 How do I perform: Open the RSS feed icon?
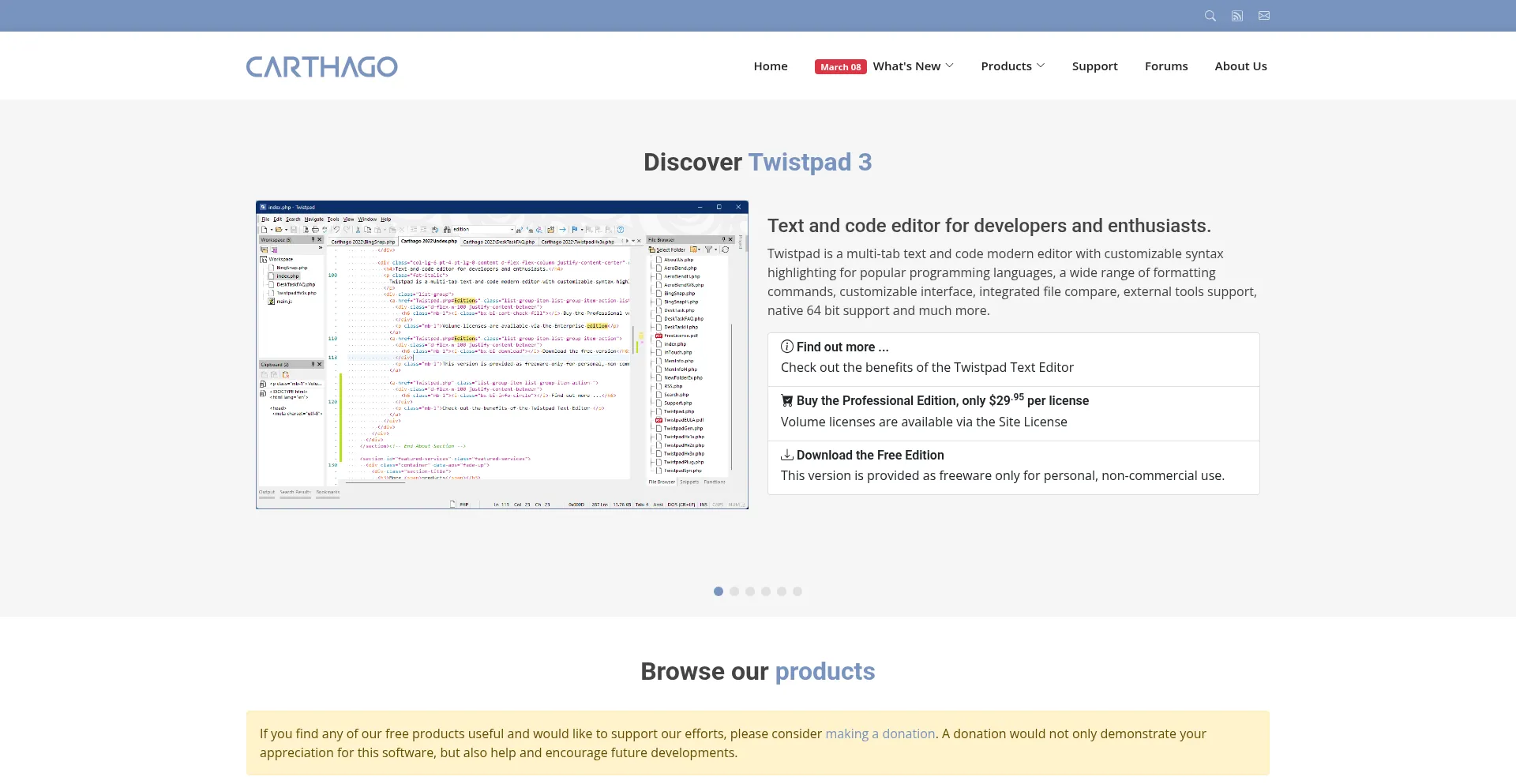point(1237,16)
